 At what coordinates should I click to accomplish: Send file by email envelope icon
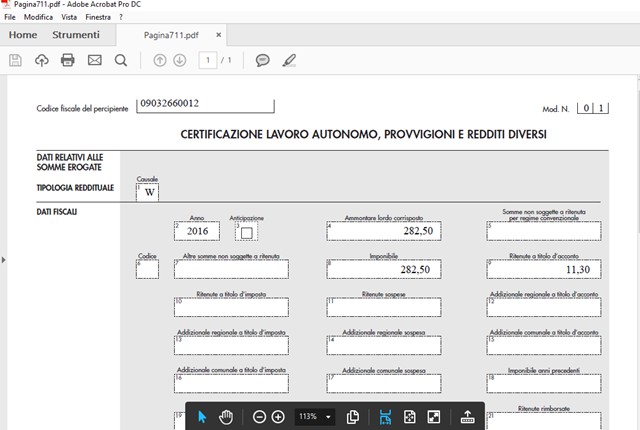click(x=95, y=60)
